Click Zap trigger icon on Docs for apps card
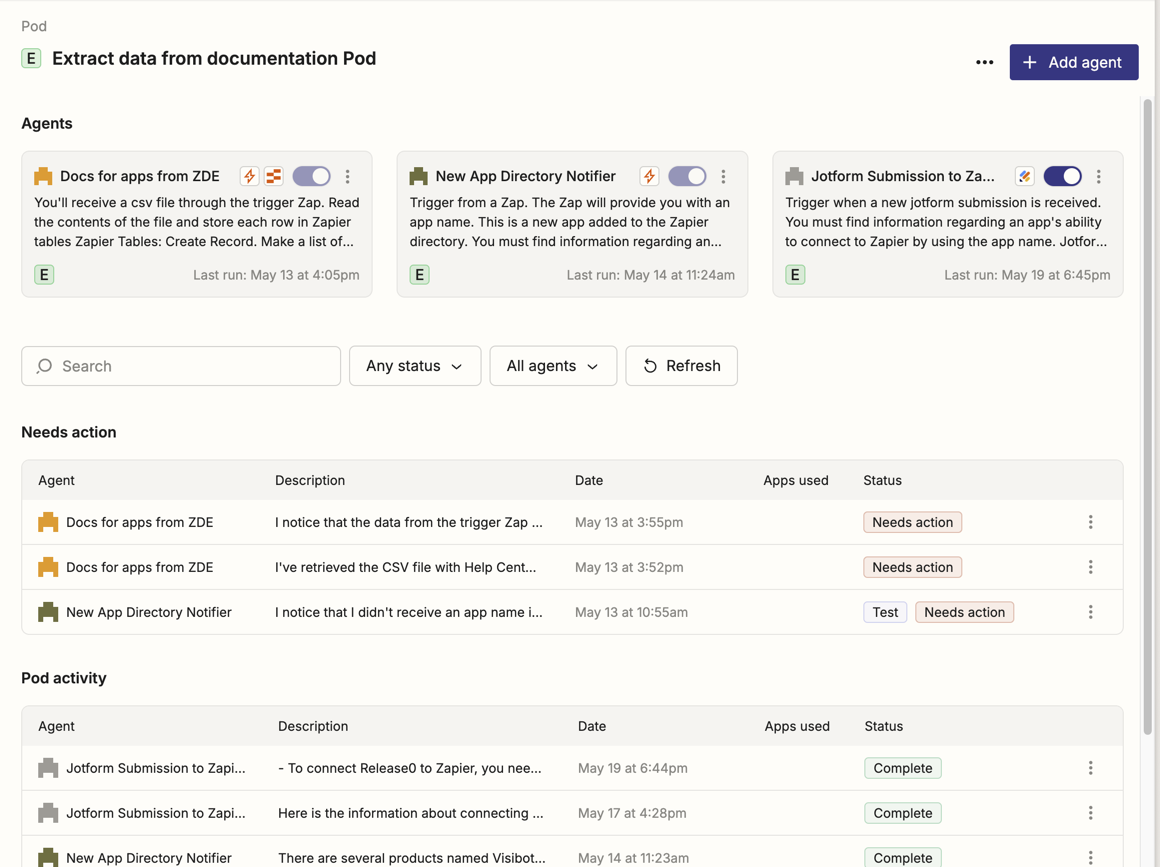Screen dimensions: 1160x867 click(249, 176)
